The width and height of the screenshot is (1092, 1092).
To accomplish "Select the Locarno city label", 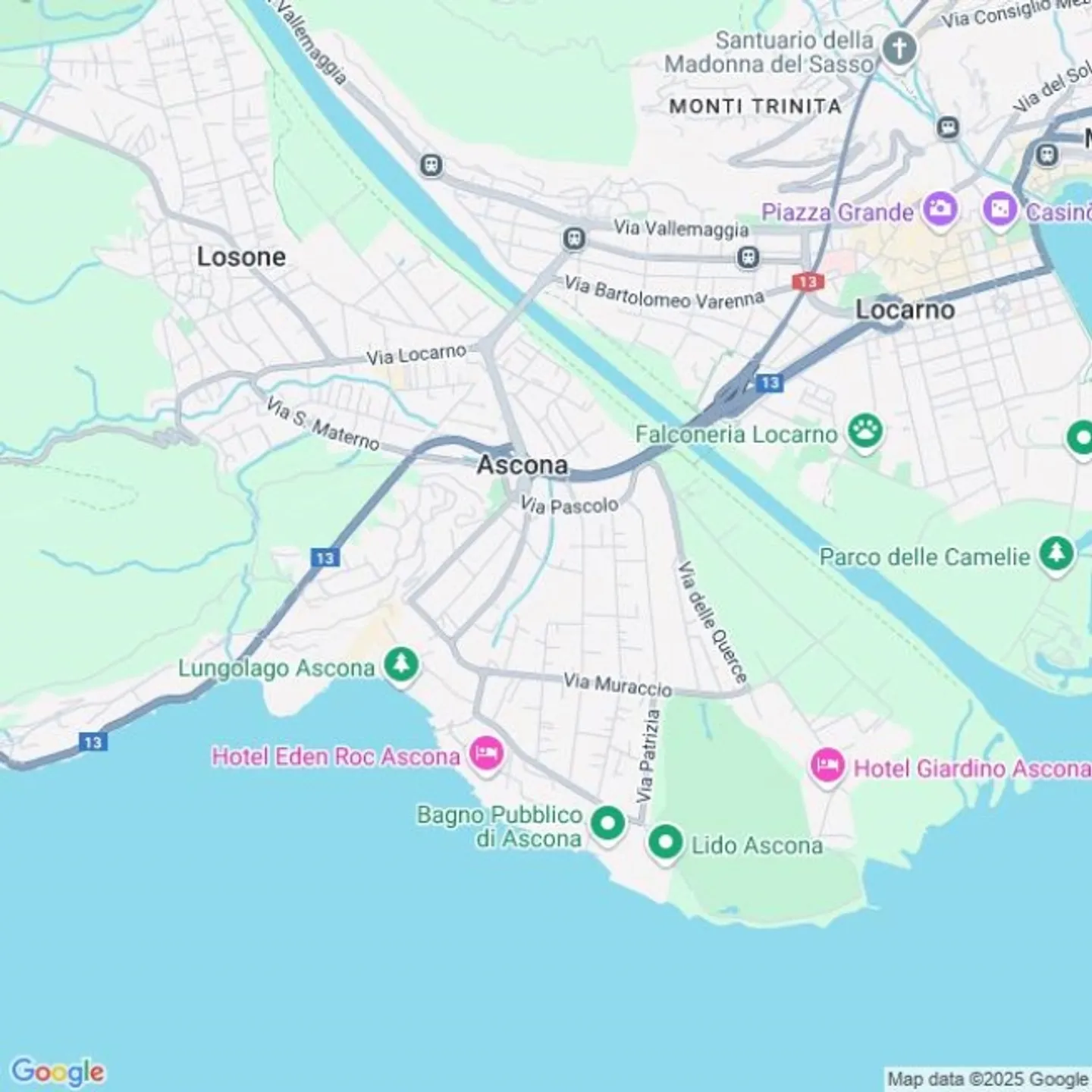I will coord(905,309).
